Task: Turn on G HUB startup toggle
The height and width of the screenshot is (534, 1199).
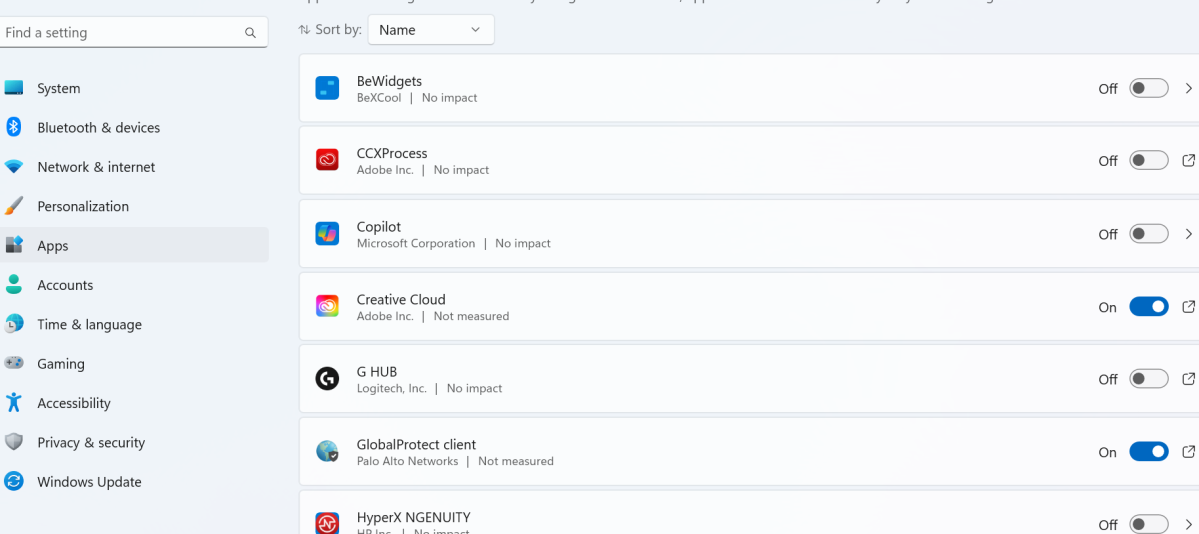Action: 1149,379
